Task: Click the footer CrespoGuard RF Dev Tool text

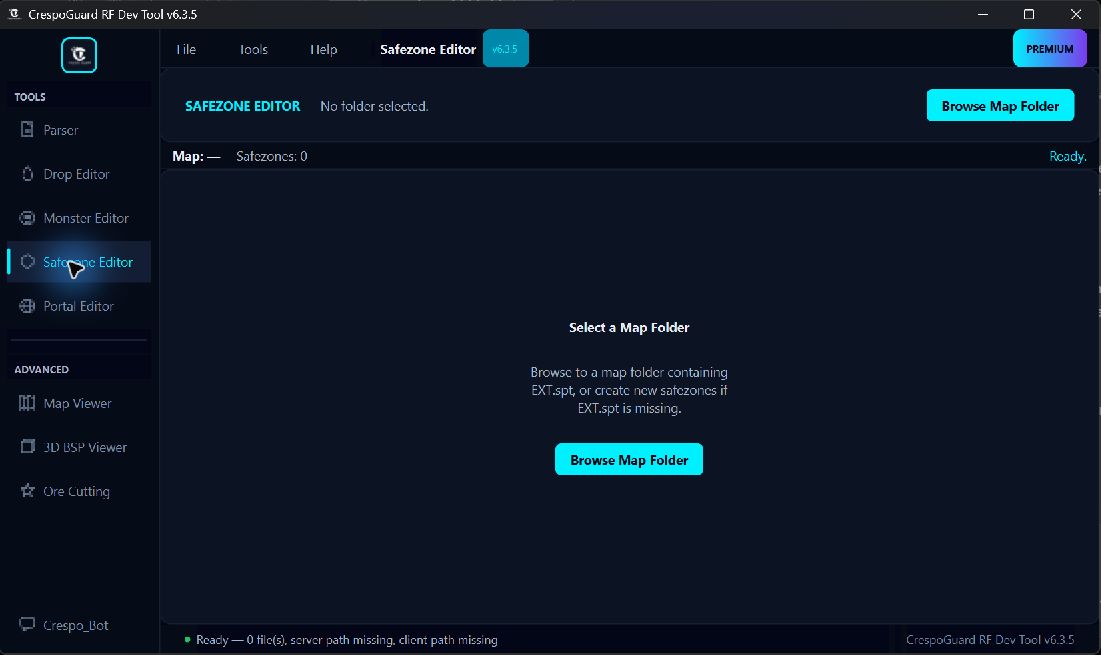Action: [990, 640]
